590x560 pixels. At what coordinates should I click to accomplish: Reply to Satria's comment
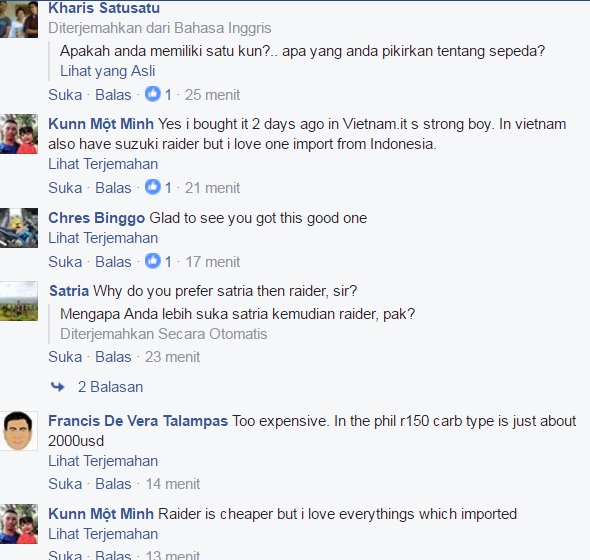[113, 357]
